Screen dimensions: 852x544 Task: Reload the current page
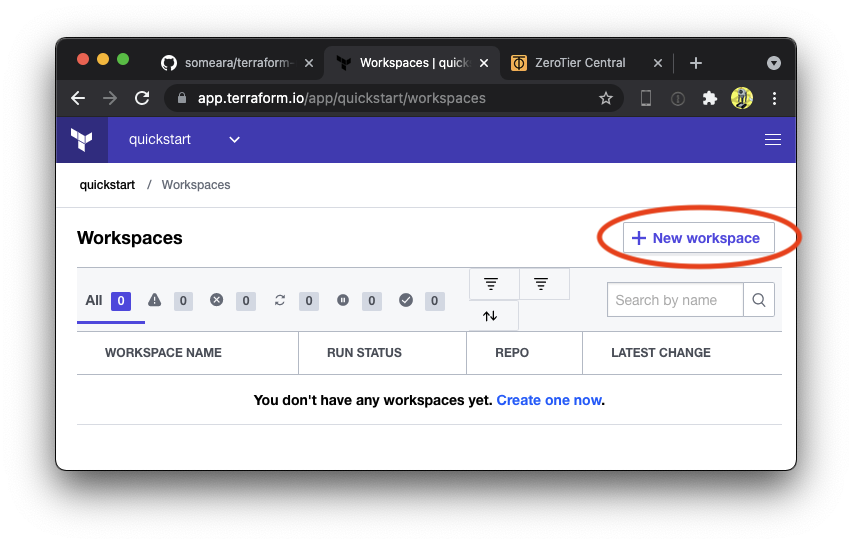(x=142, y=98)
